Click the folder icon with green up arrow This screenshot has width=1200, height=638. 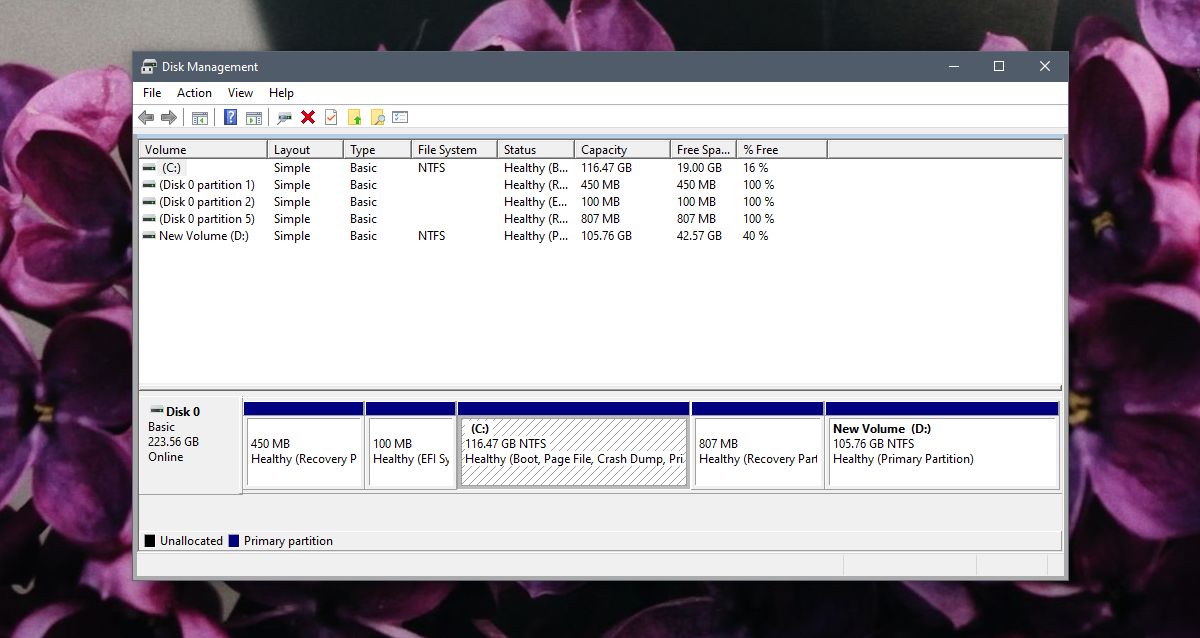354,117
